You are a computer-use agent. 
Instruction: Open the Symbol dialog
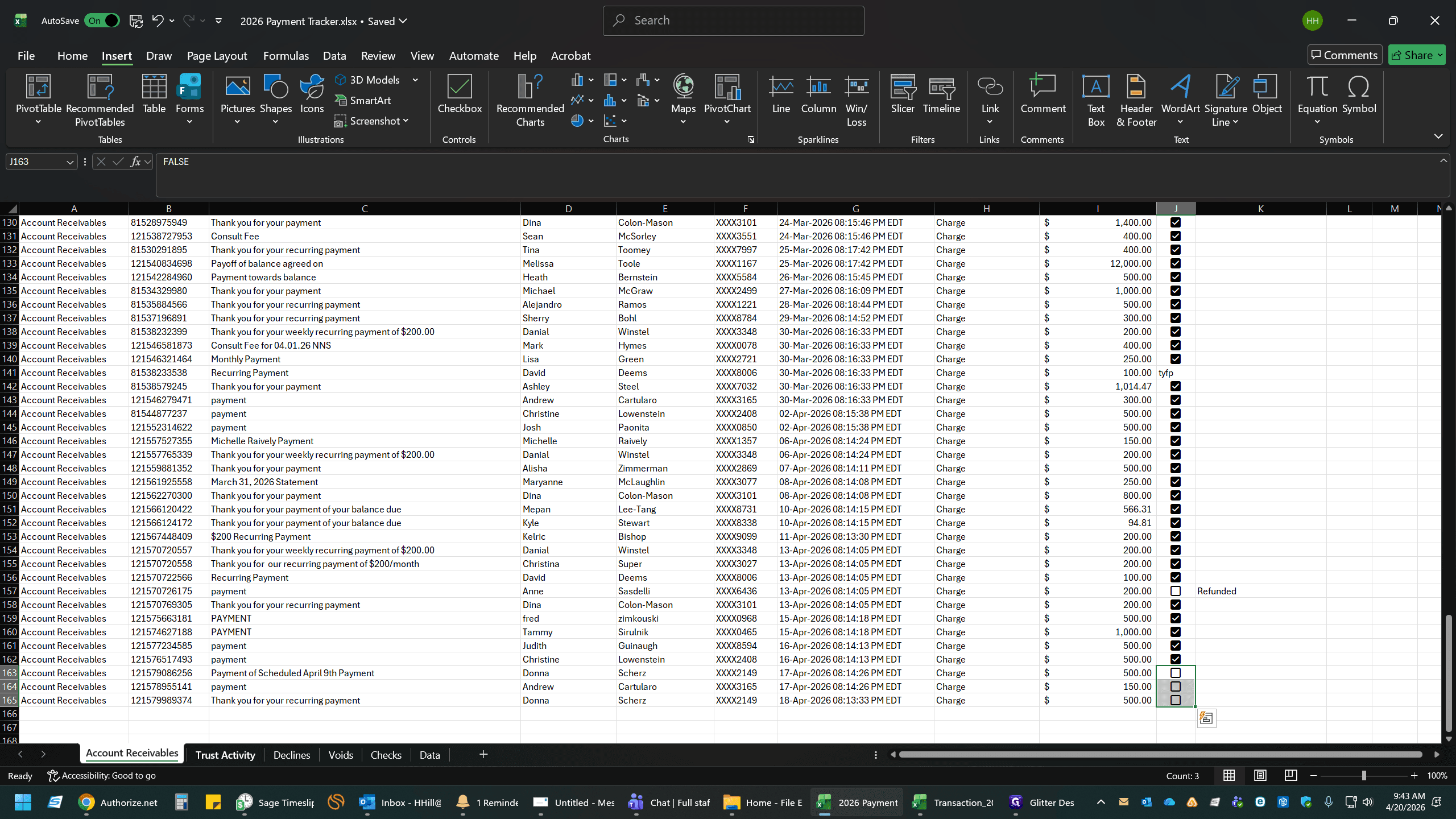[x=1359, y=94]
